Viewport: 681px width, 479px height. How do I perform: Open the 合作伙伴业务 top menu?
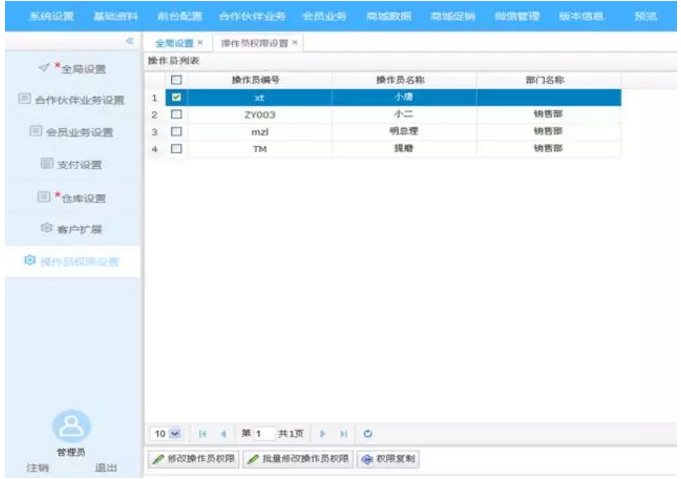click(x=252, y=17)
